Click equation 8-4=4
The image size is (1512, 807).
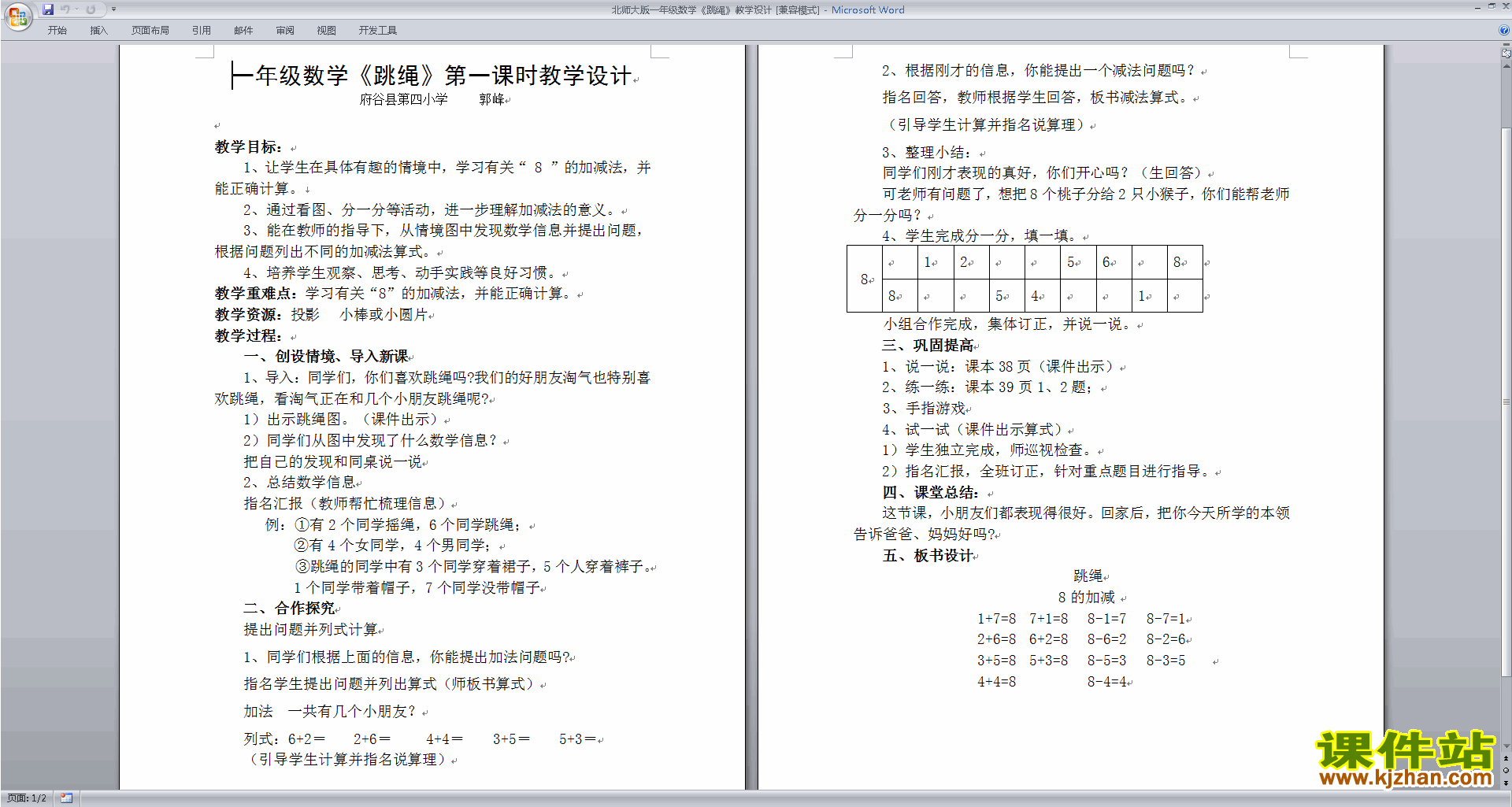(1107, 682)
